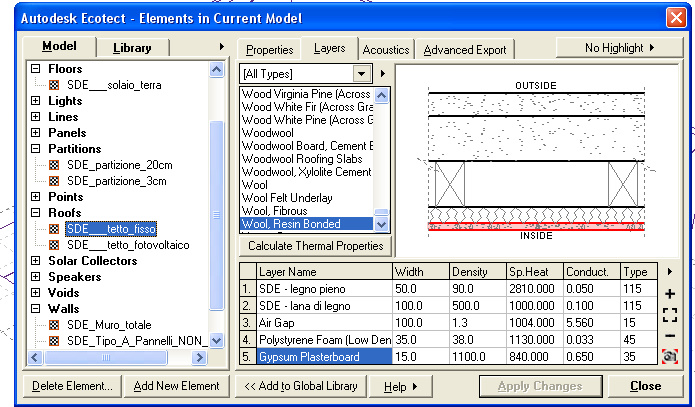Click the Delete Element button
The height and width of the screenshot is (407, 695).
[72, 386]
